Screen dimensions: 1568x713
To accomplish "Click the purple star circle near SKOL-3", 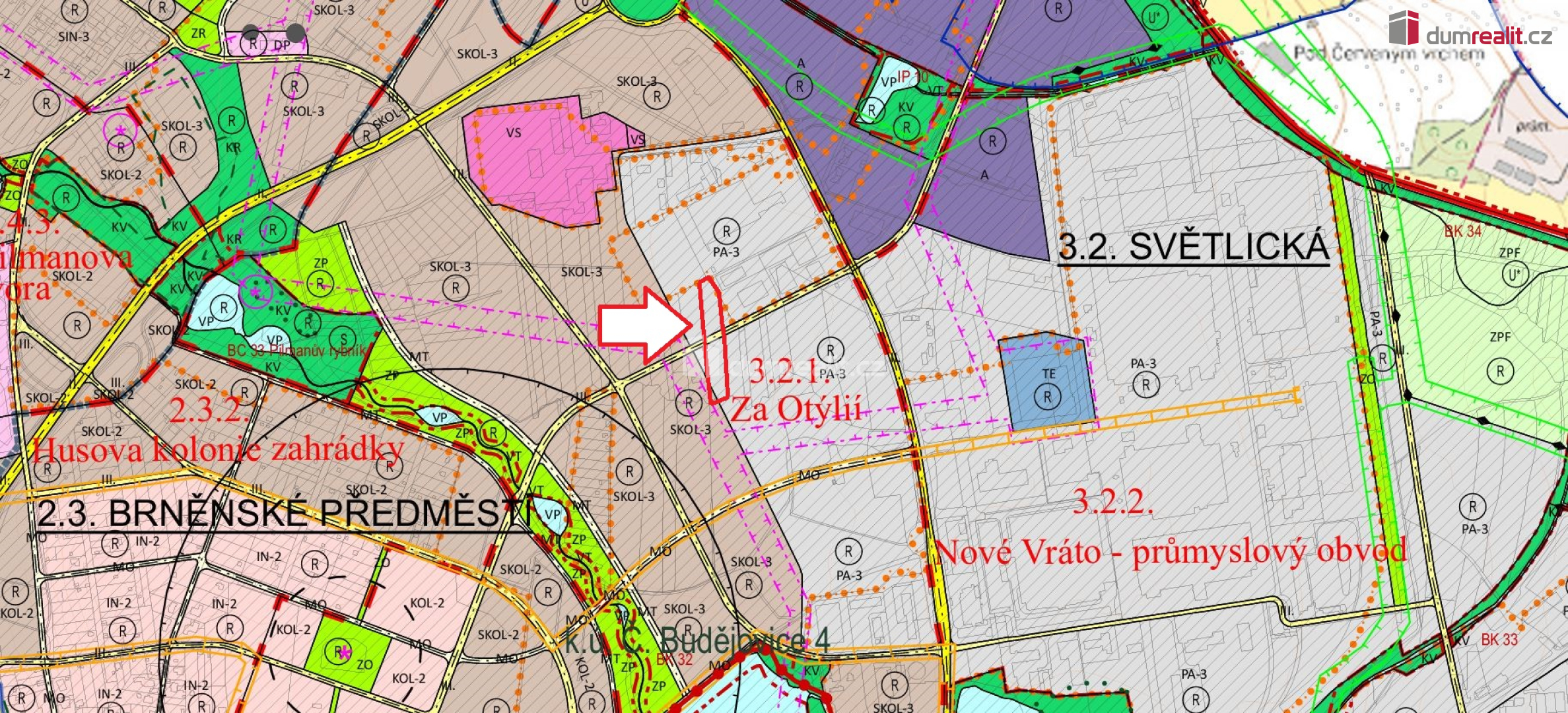I will coord(120,130).
